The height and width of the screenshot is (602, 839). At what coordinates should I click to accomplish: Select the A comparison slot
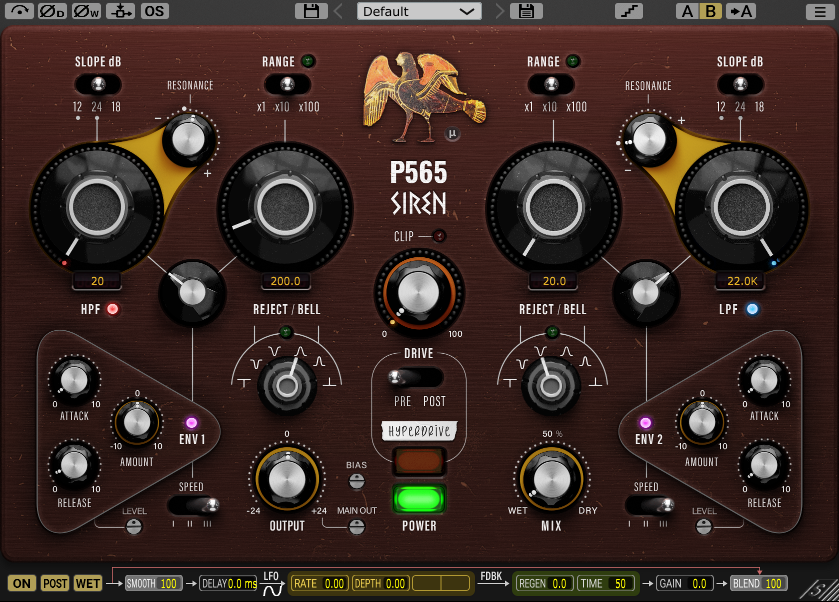pyautogui.click(x=687, y=11)
